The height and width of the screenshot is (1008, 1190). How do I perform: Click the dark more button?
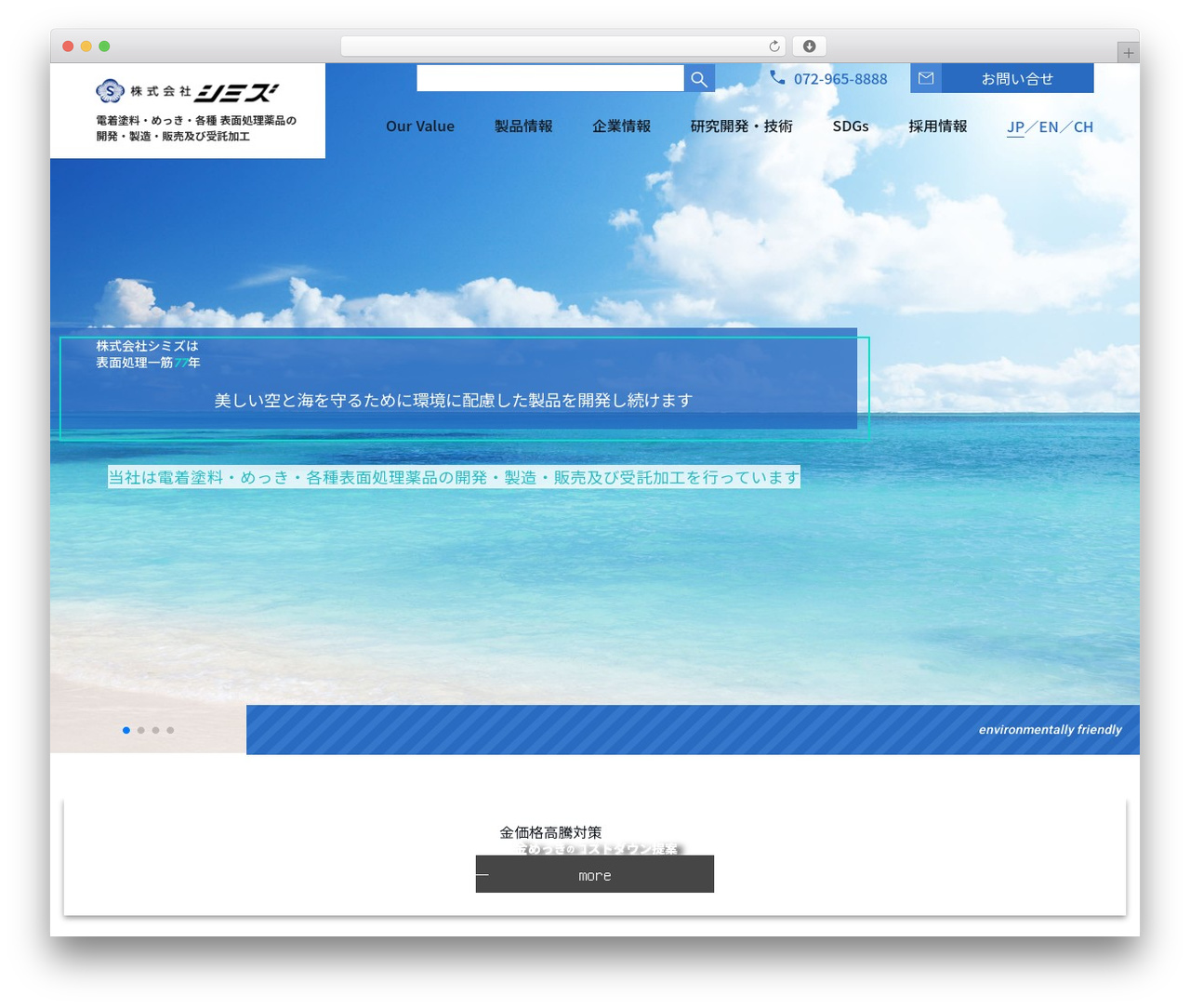(595, 874)
